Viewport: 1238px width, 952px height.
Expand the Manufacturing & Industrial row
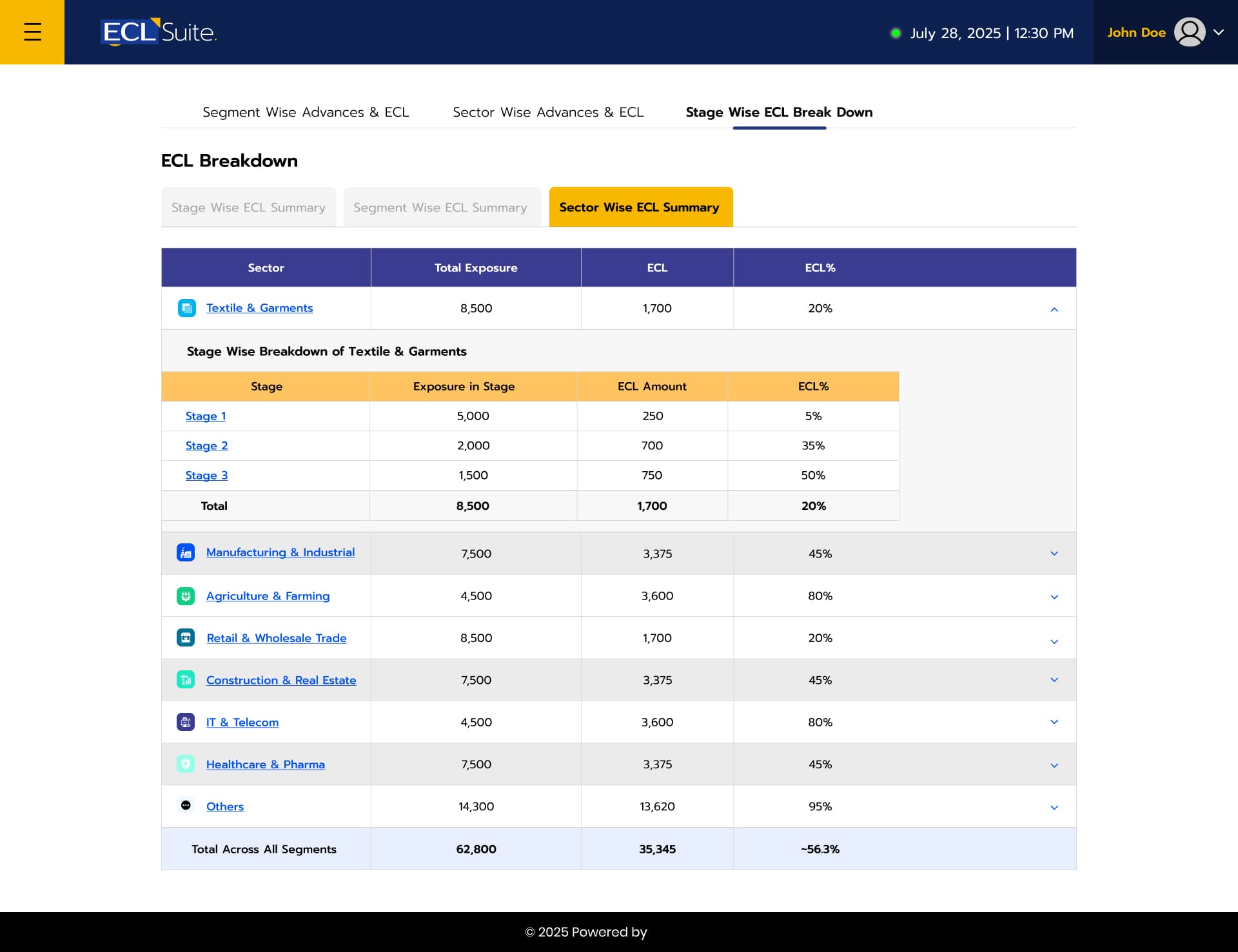click(x=1054, y=554)
